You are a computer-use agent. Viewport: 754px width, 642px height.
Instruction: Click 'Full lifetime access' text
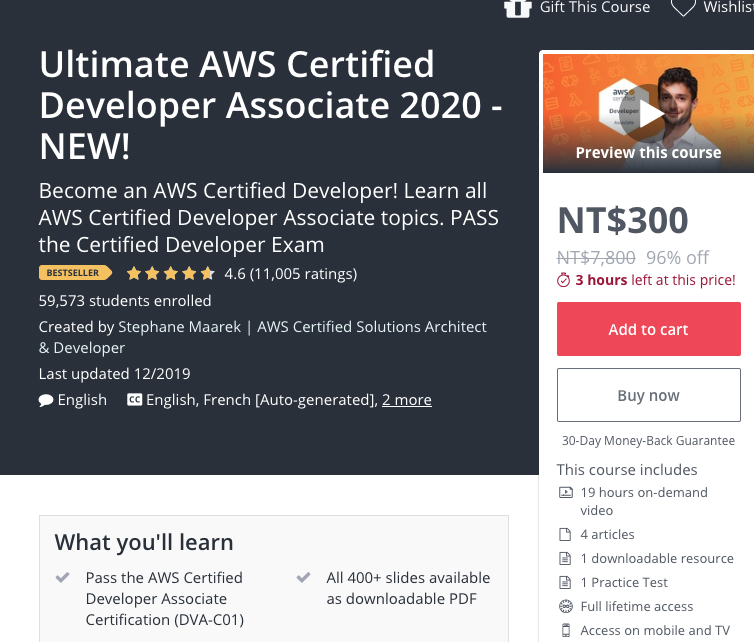coord(637,606)
